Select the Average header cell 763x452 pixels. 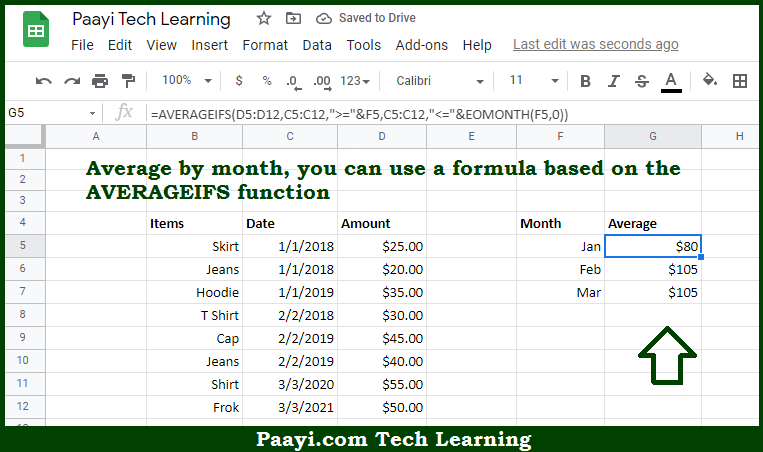click(653, 223)
